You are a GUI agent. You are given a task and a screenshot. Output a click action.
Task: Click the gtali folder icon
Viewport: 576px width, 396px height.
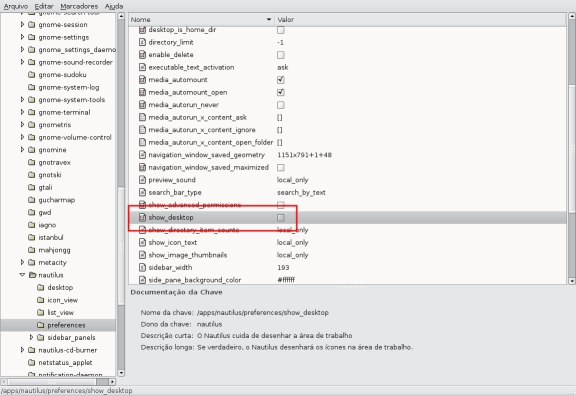[x=32, y=187]
